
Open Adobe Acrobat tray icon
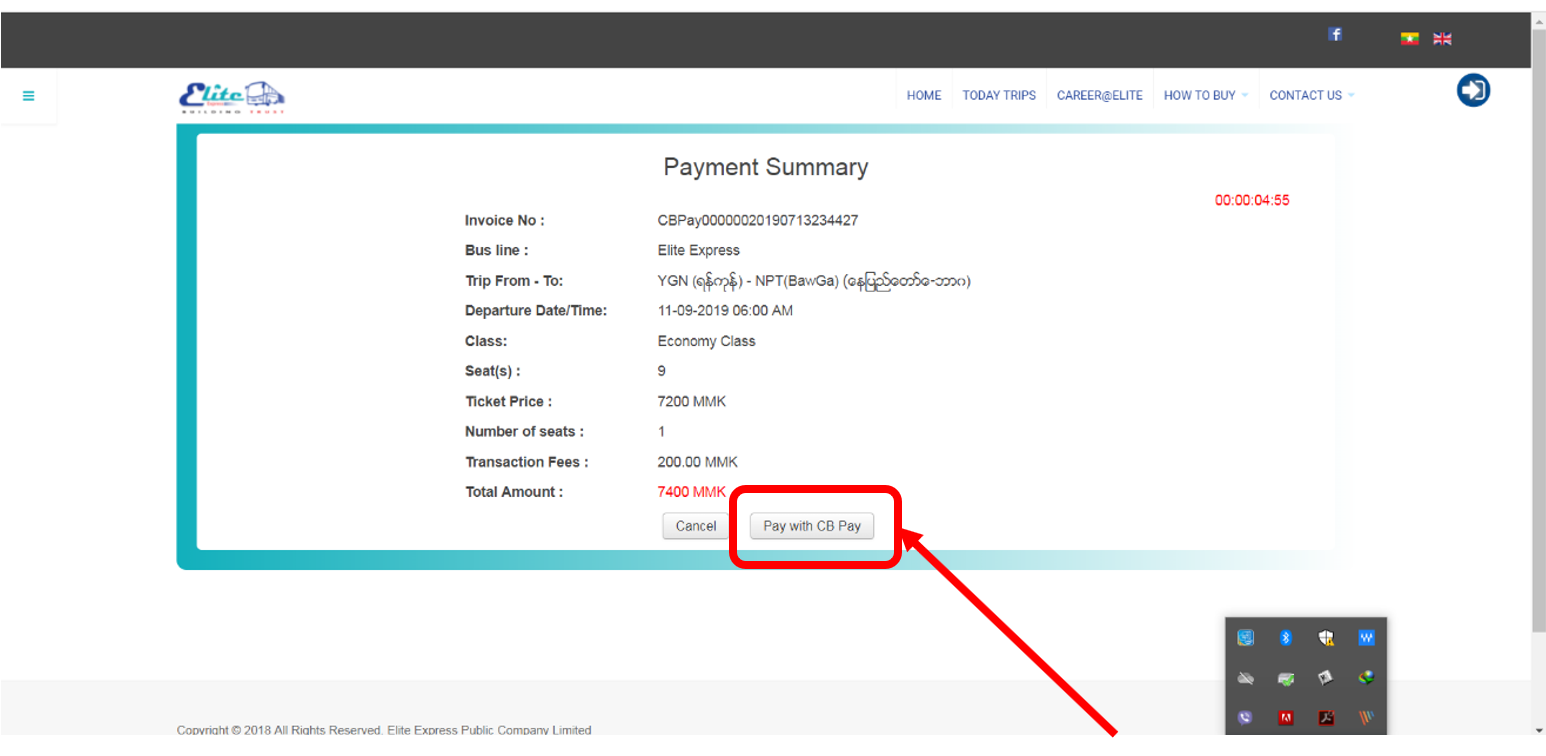click(x=1327, y=718)
